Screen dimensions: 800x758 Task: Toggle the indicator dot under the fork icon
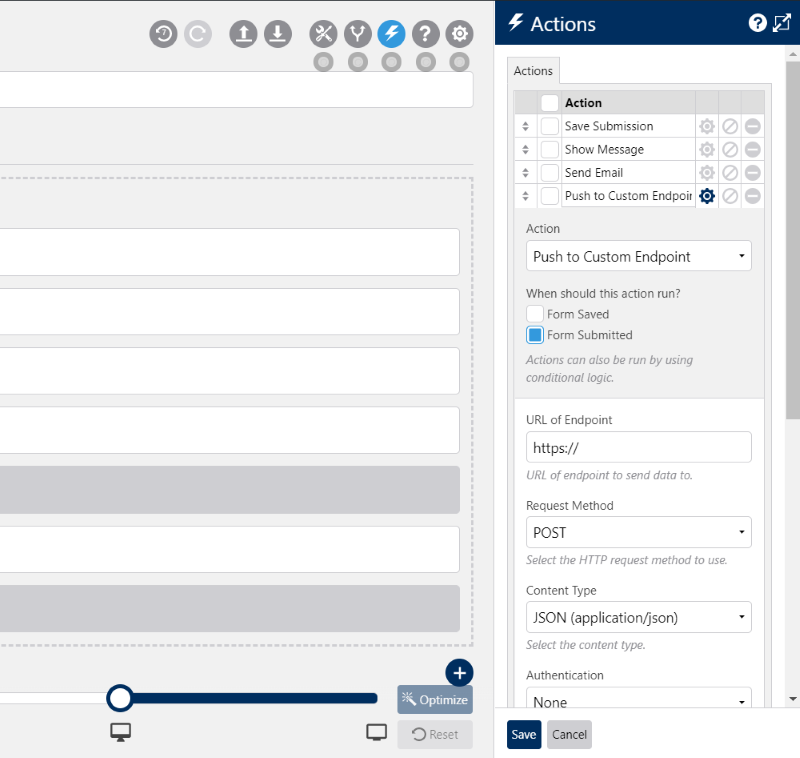pyautogui.click(x=358, y=62)
